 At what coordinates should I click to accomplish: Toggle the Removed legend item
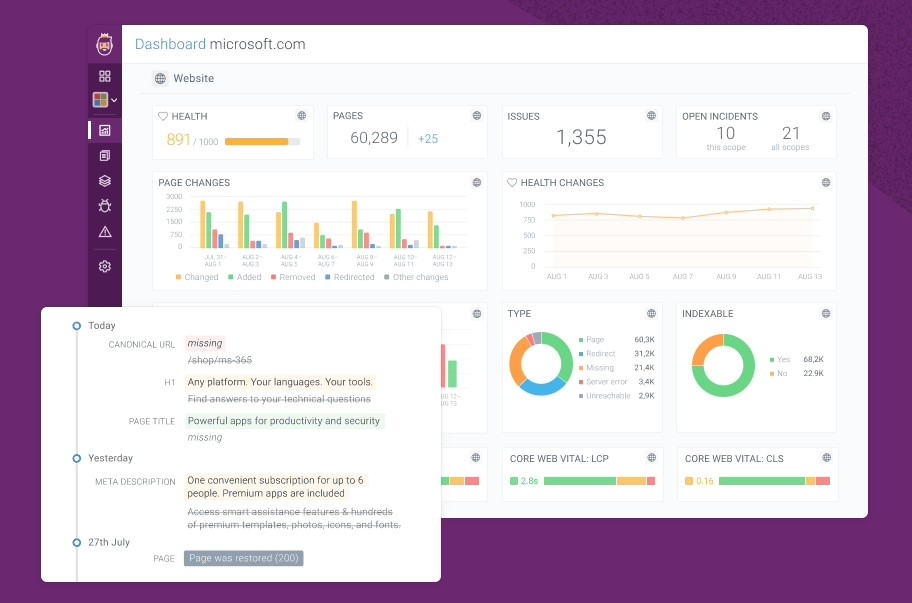(293, 277)
